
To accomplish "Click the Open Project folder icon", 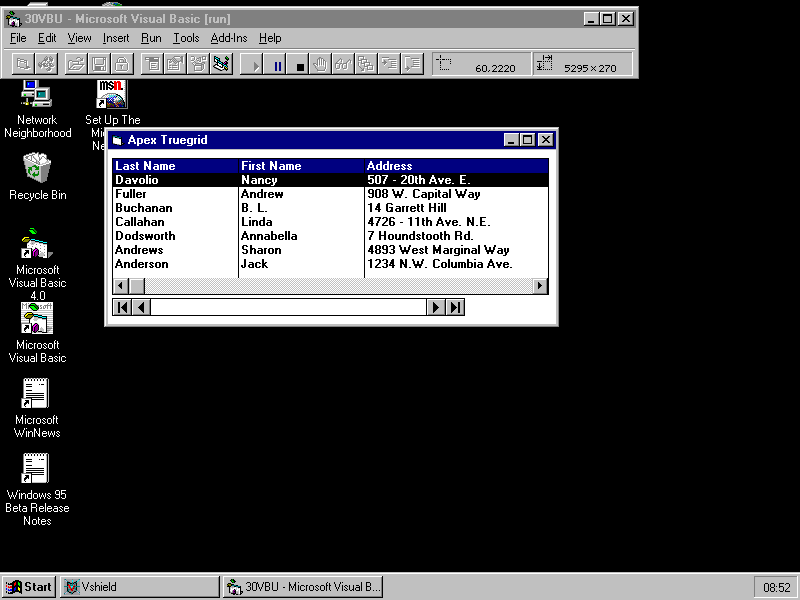I will tap(75, 65).
